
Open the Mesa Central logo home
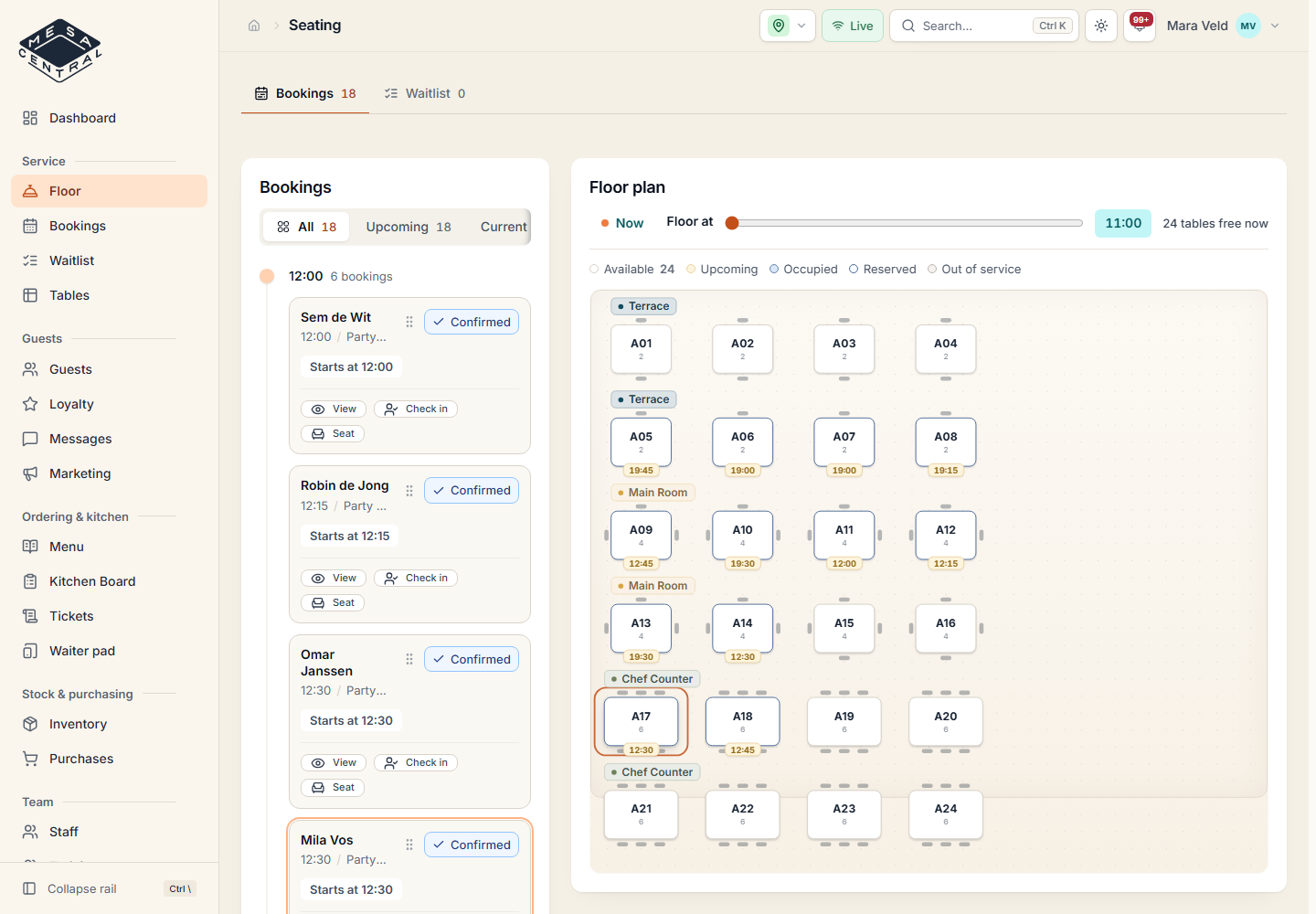point(60,51)
